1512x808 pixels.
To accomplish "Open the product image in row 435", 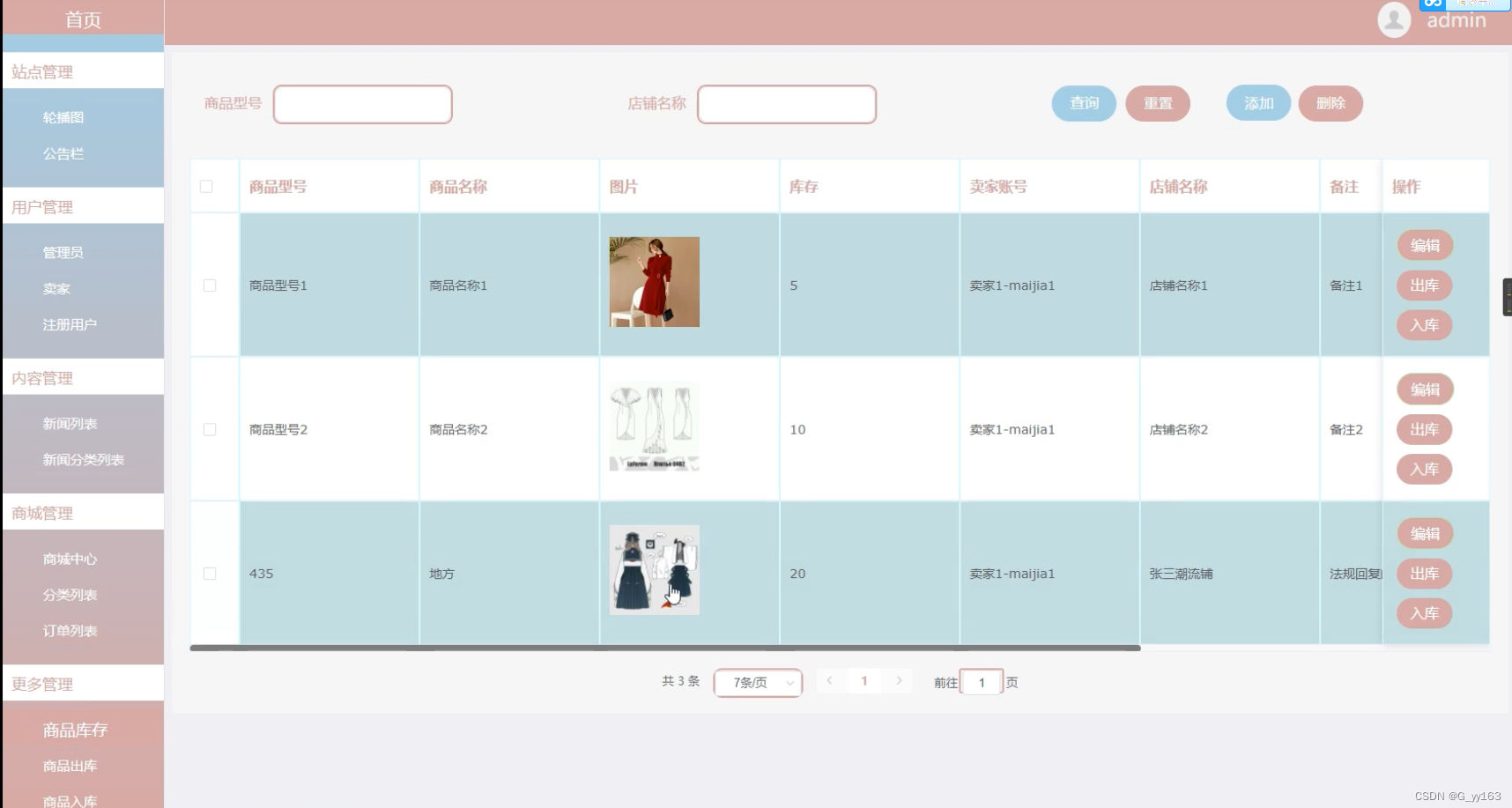I will pos(654,570).
